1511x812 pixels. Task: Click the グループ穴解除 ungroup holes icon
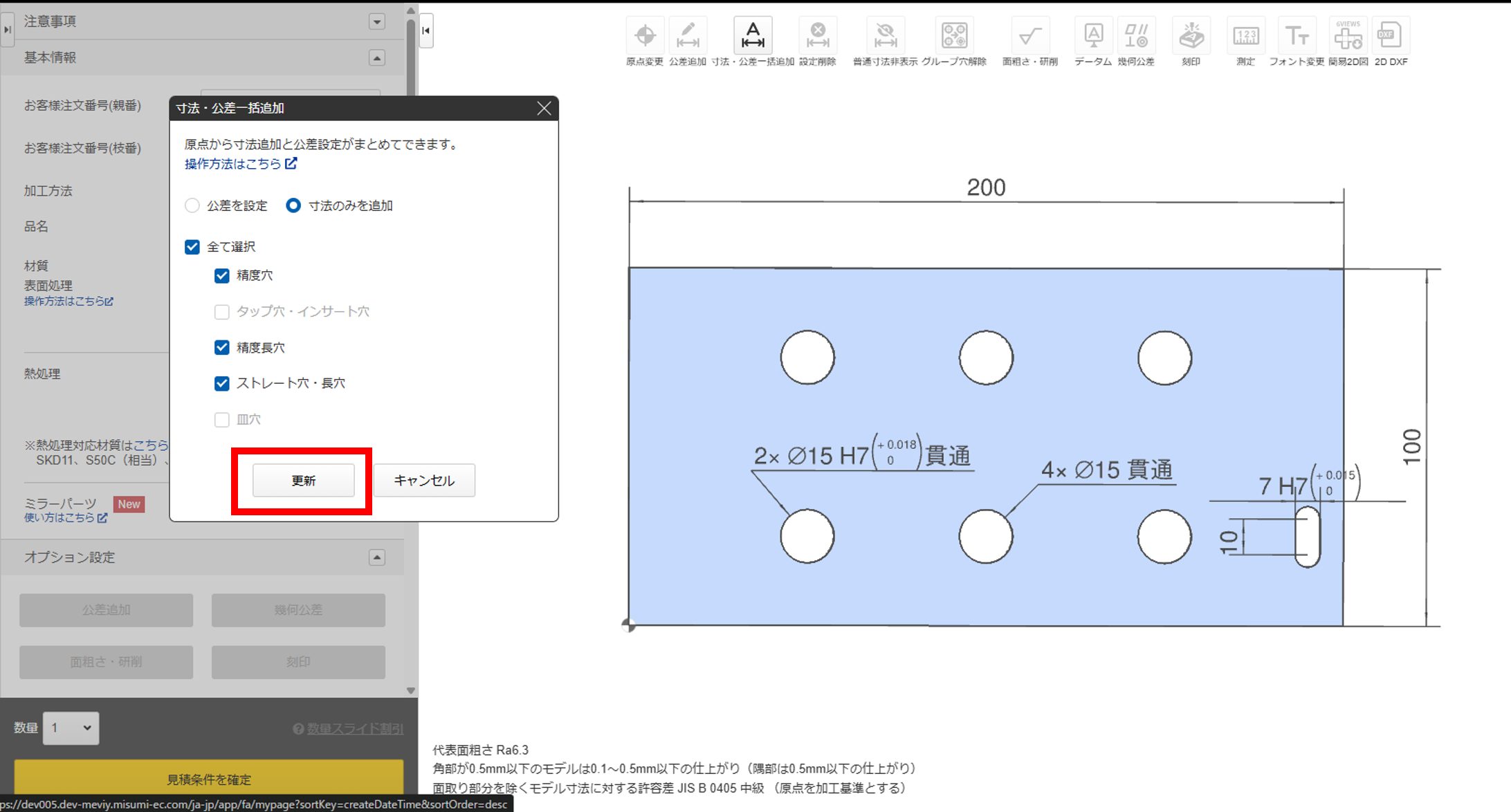click(954, 36)
